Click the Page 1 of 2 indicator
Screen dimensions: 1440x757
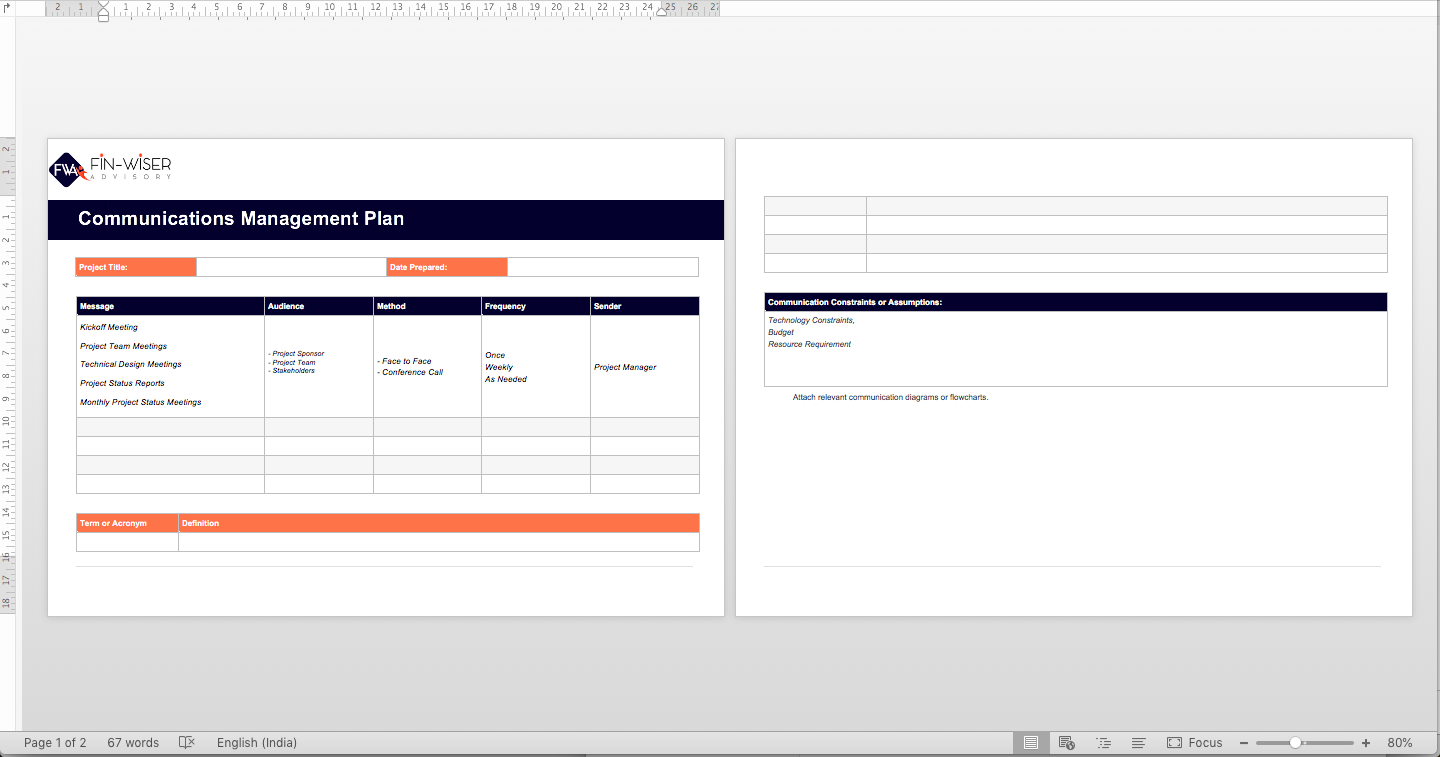coord(55,743)
